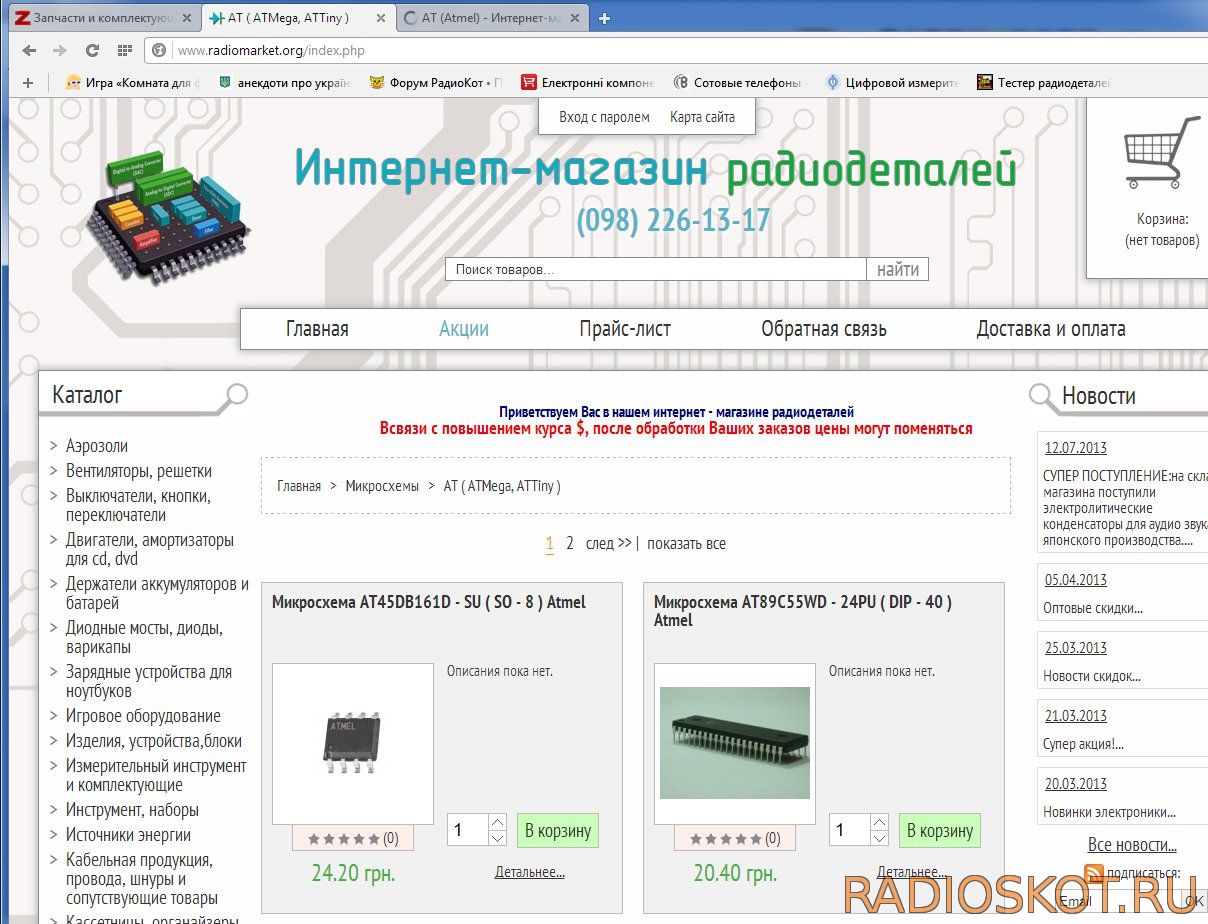Click the RSS feed subscribe icon
Image resolution: width=1208 pixels, height=924 pixels.
(1094, 872)
